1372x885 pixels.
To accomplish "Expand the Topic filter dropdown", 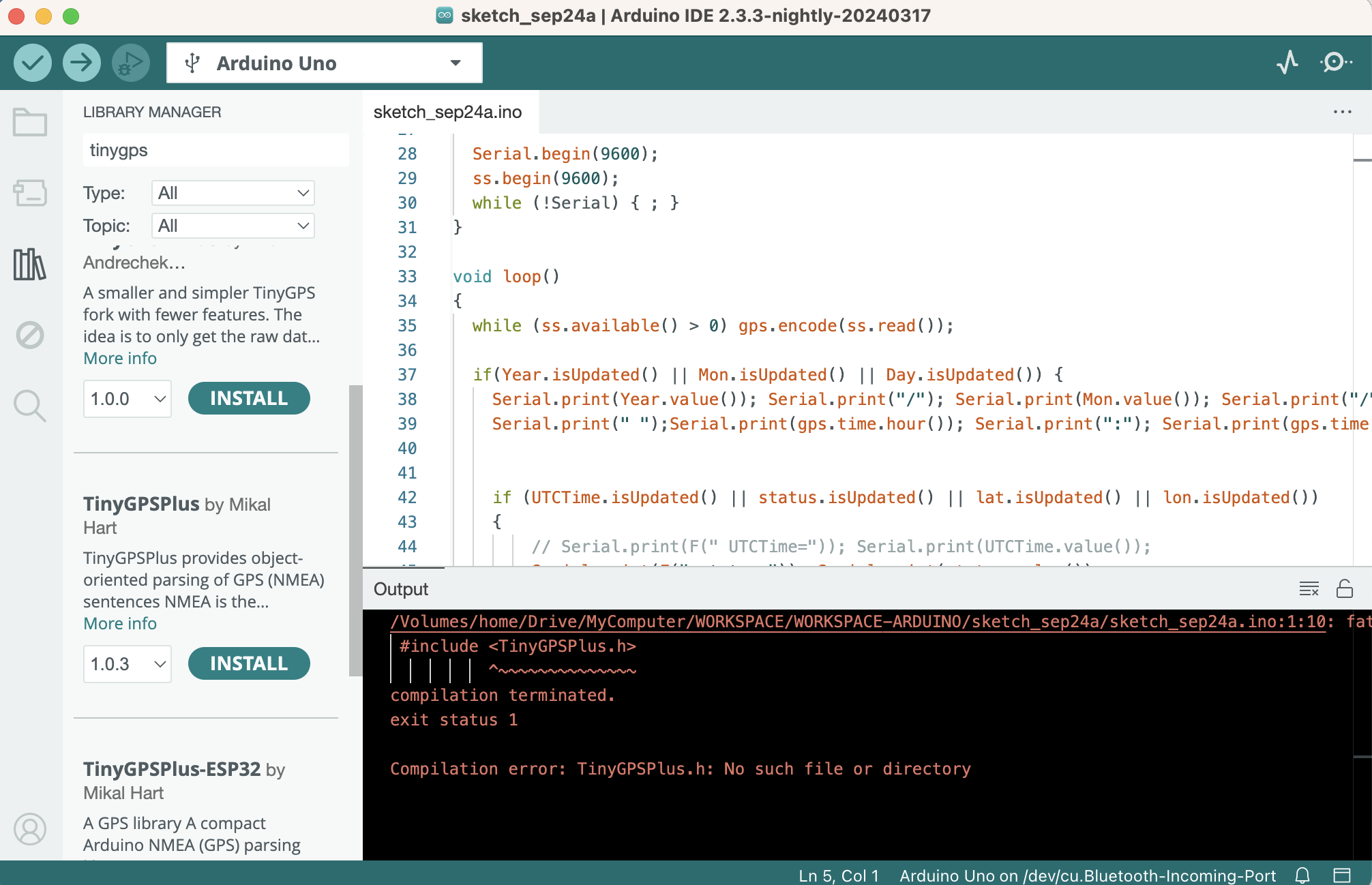I will tap(233, 226).
